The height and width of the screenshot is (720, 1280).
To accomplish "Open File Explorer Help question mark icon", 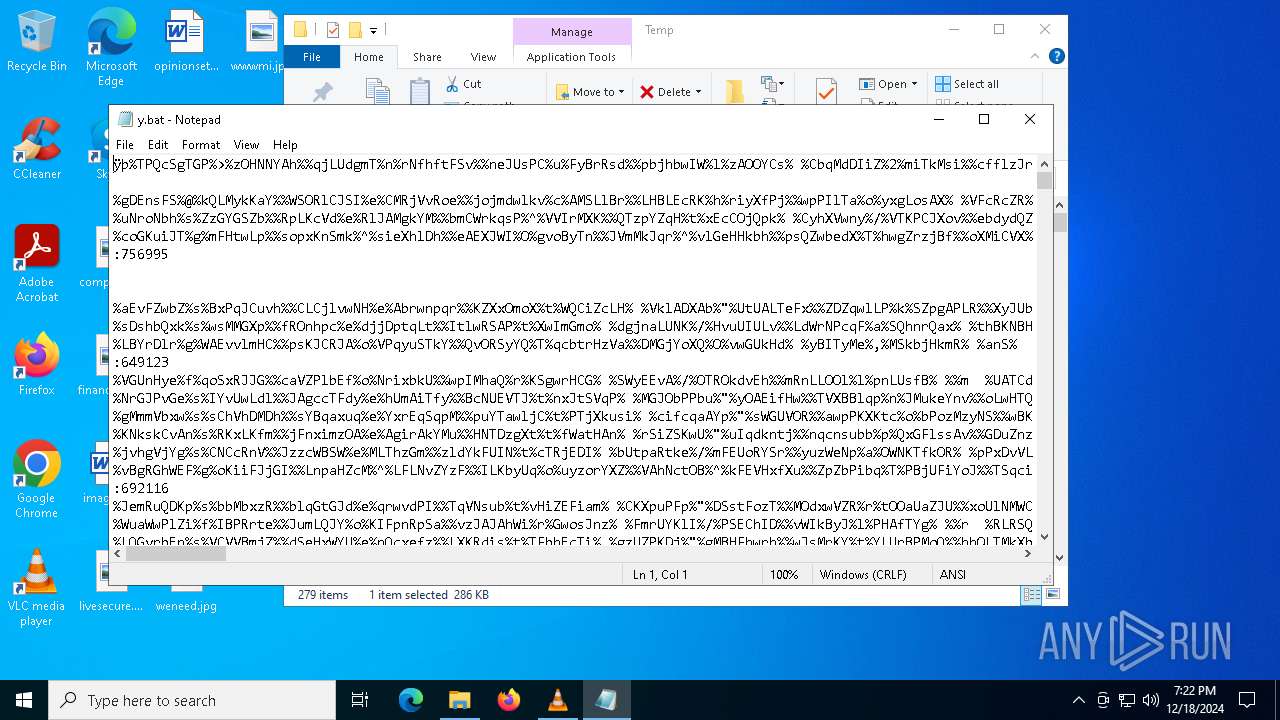I will (x=1056, y=57).
